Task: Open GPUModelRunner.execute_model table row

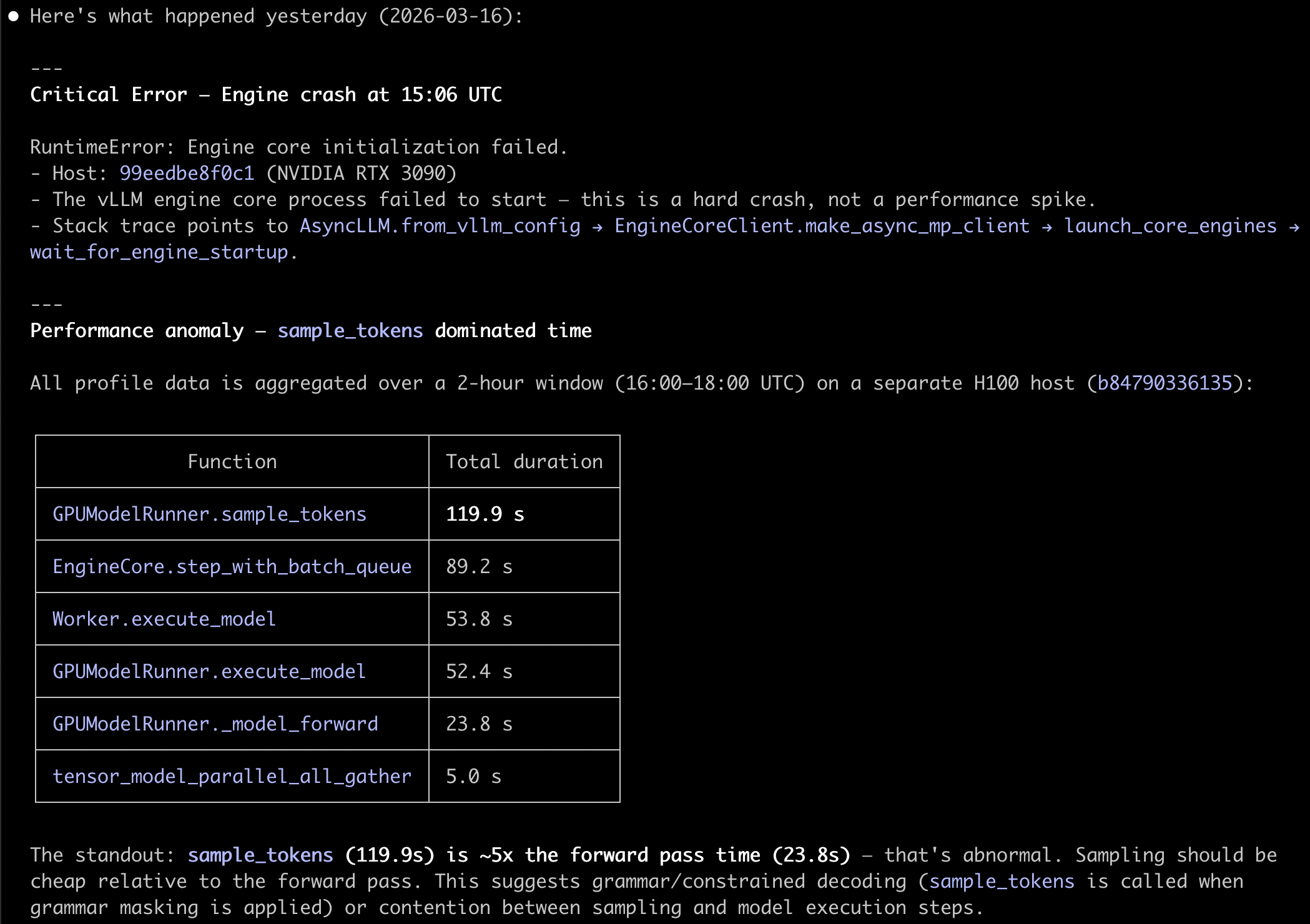Action: [x=209, y=671]
